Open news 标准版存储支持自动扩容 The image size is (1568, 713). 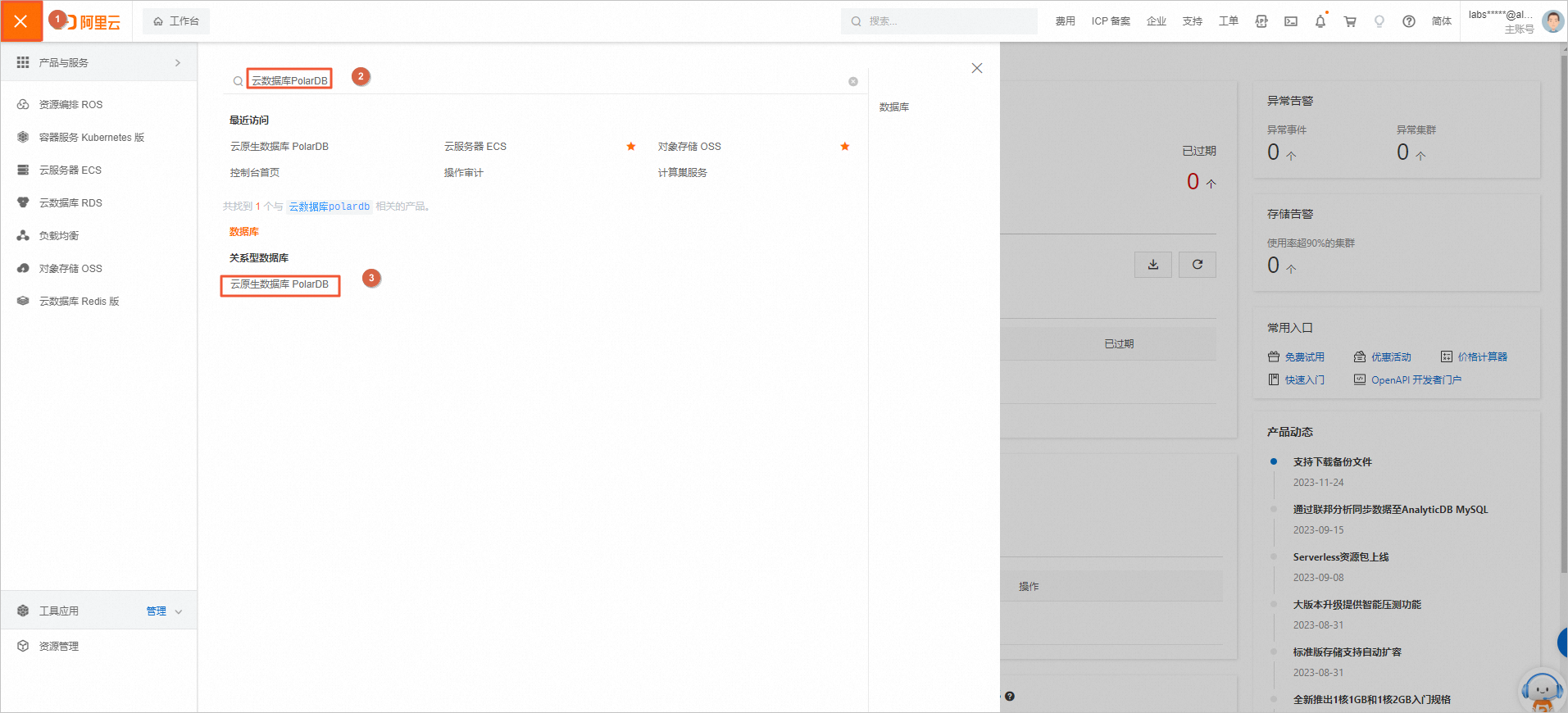[1348, 652]
